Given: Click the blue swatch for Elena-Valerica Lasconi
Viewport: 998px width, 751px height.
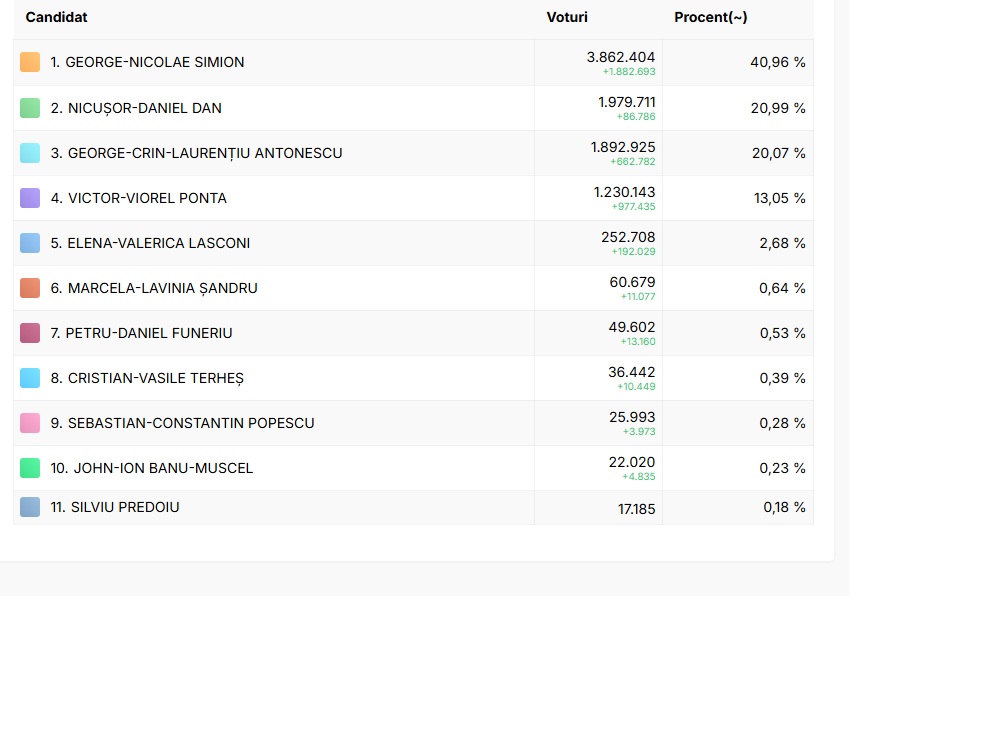Looking at the screenshot, I should click(x=30, y=243).
